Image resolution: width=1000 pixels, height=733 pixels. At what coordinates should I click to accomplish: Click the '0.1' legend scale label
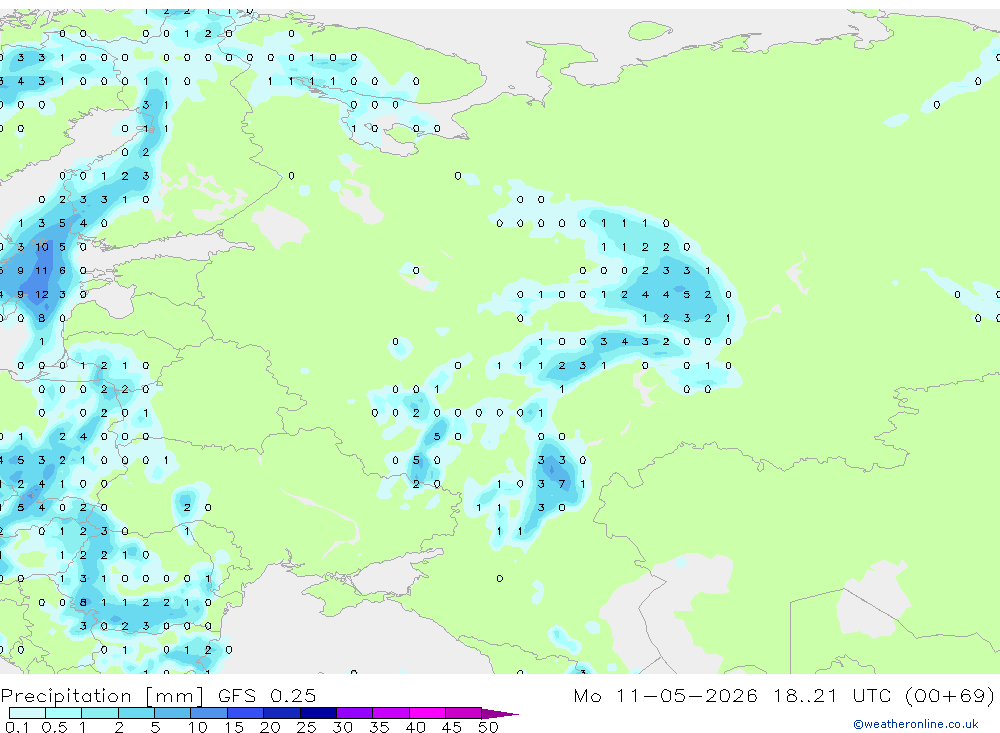click(17, 727)
